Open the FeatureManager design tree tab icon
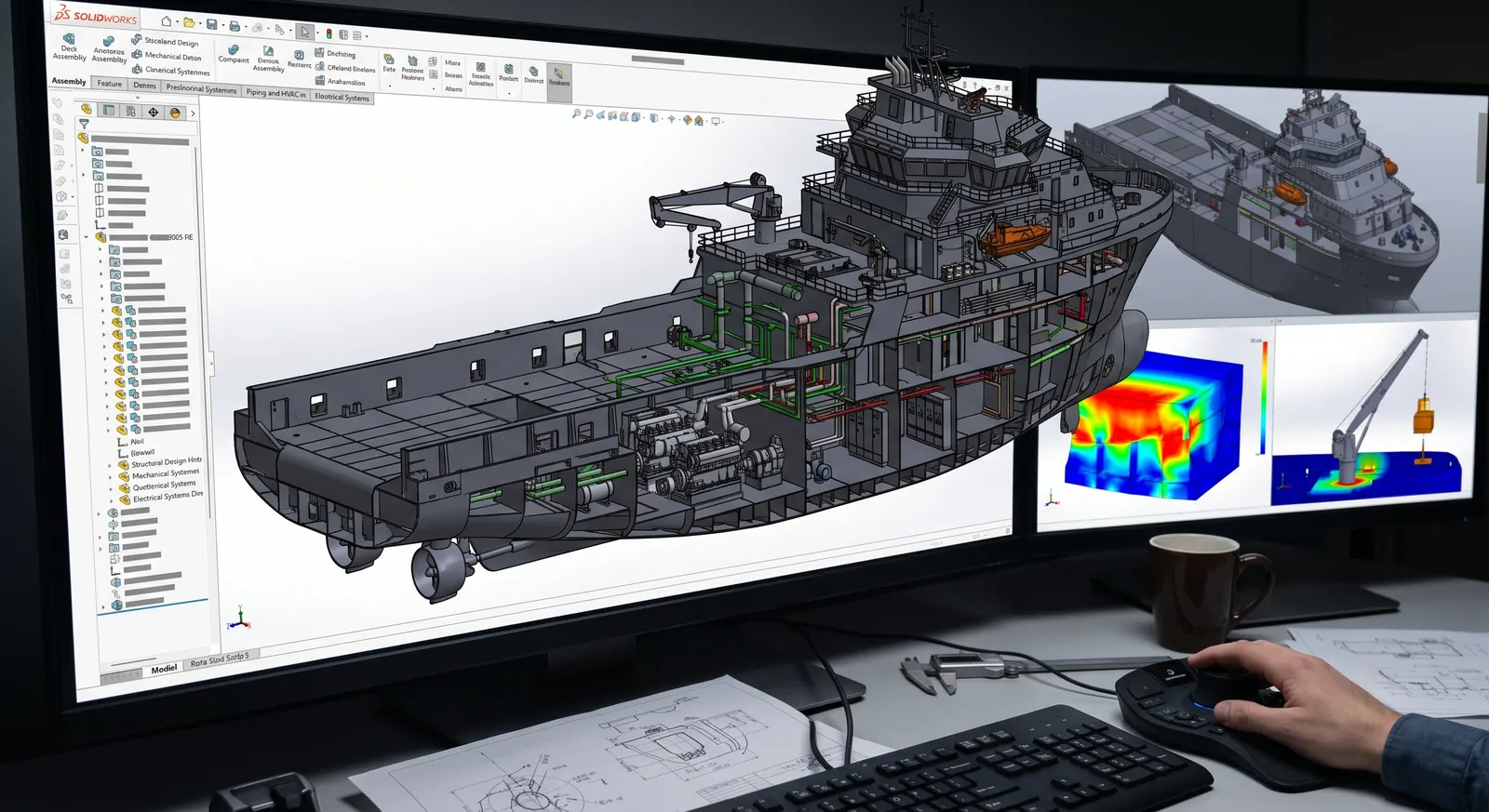Viewport: 1489px width, 812px height. pos(87,109)
